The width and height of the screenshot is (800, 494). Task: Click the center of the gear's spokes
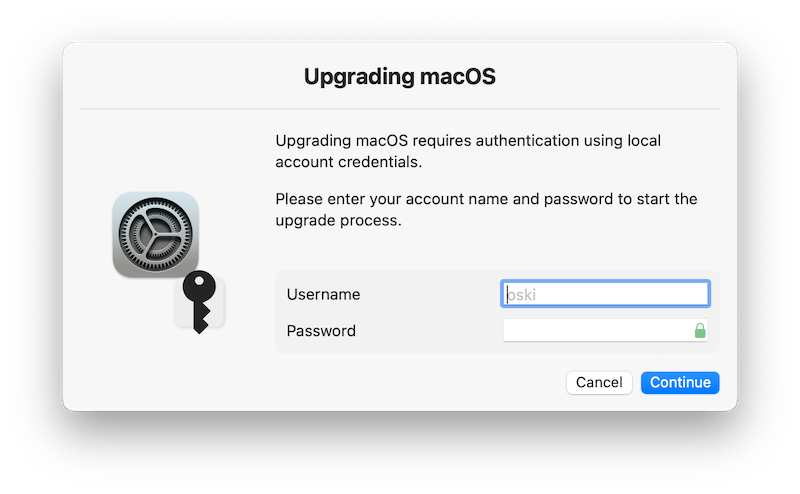[x=155, y=234]
